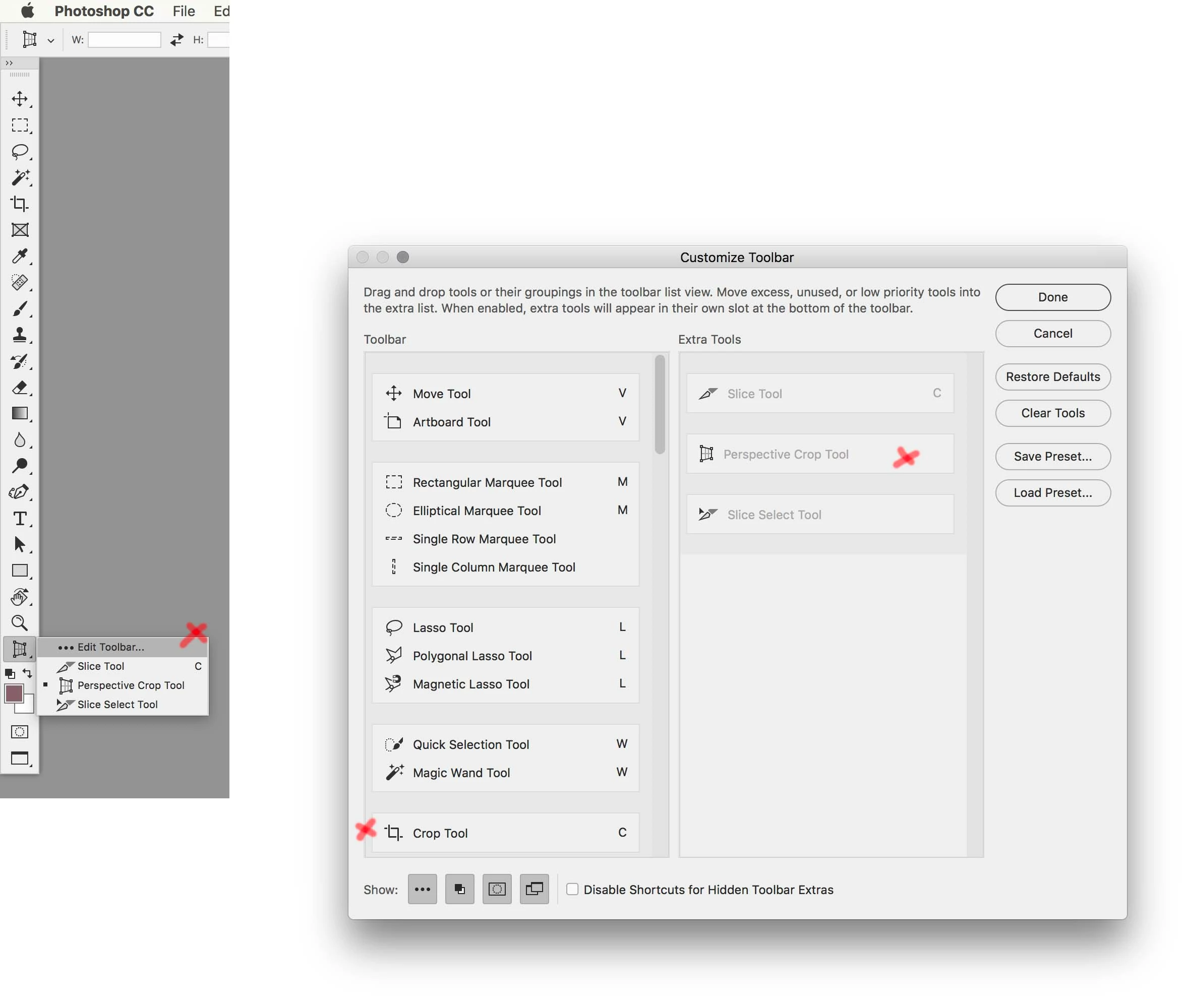
Task: Activate the Zoom tool magnifier
Action: (20, 623)
